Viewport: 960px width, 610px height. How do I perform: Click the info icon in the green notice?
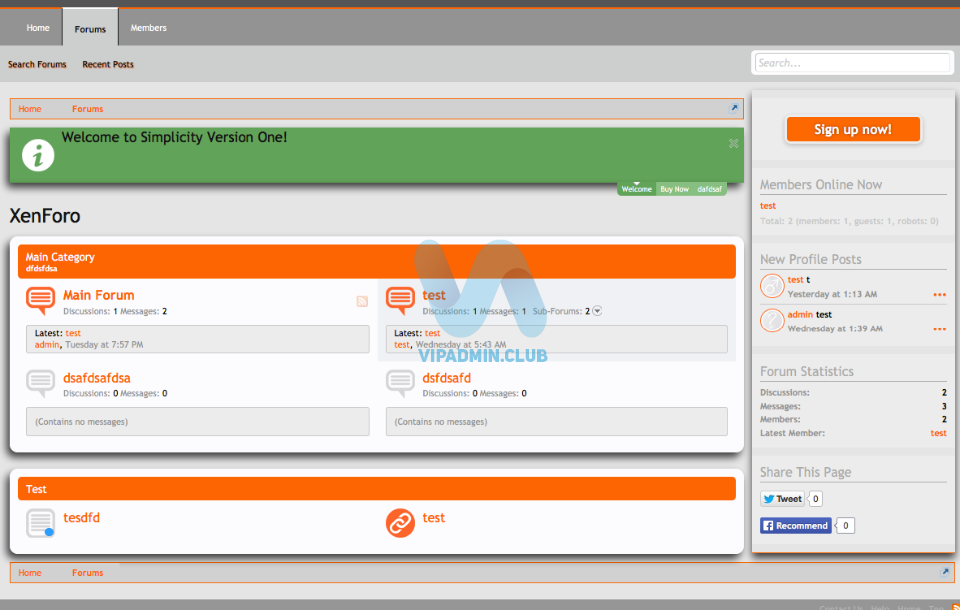tap(38, 156)
